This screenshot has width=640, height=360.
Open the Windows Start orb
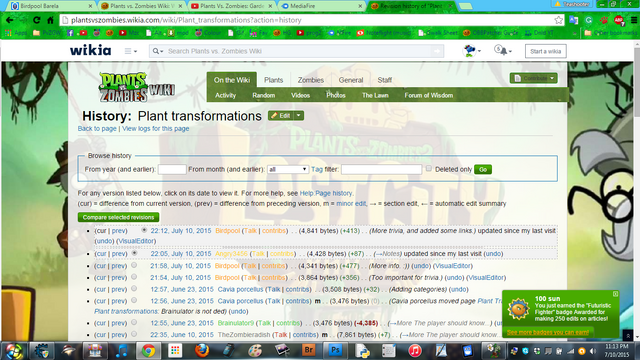(13, 351)
